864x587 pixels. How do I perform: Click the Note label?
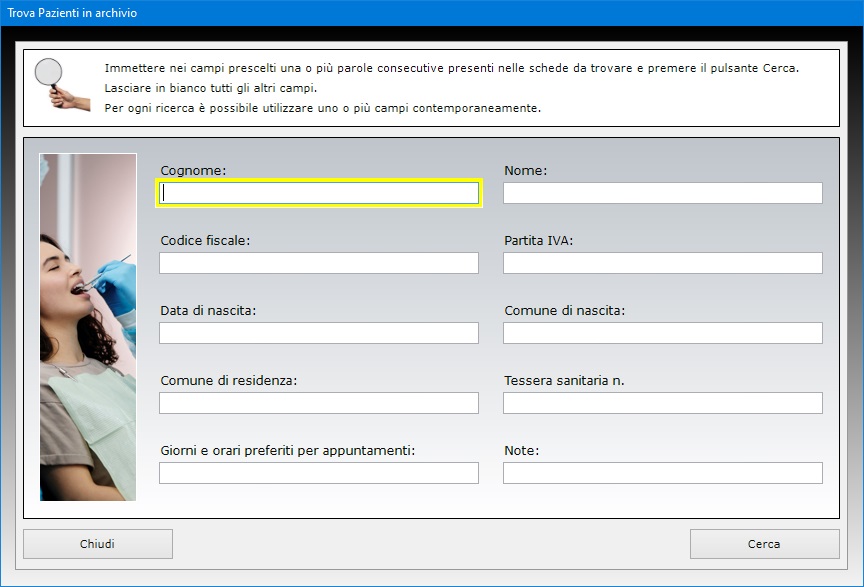521,451
